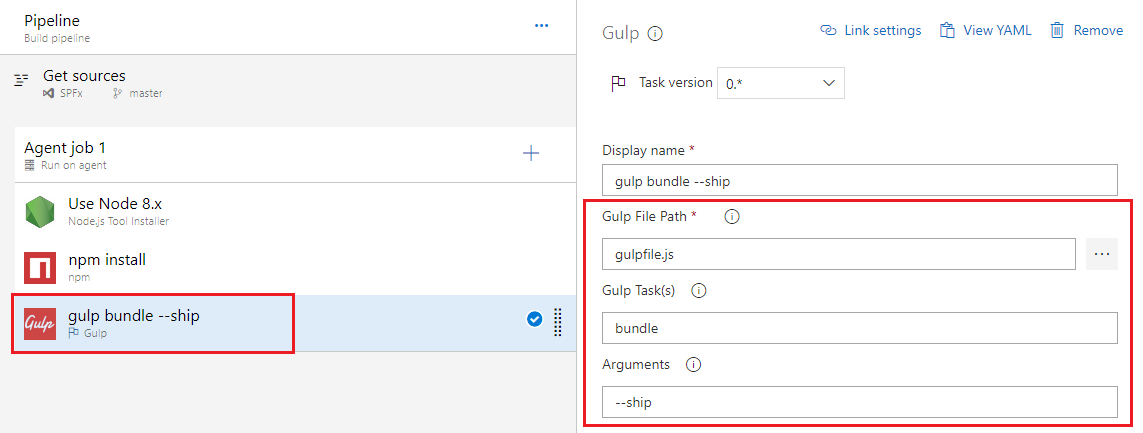Click the Gulp Task(s) bundle field
This screenshot has height=433, width=1143.
pyautogui.click(x=858, y=328)
